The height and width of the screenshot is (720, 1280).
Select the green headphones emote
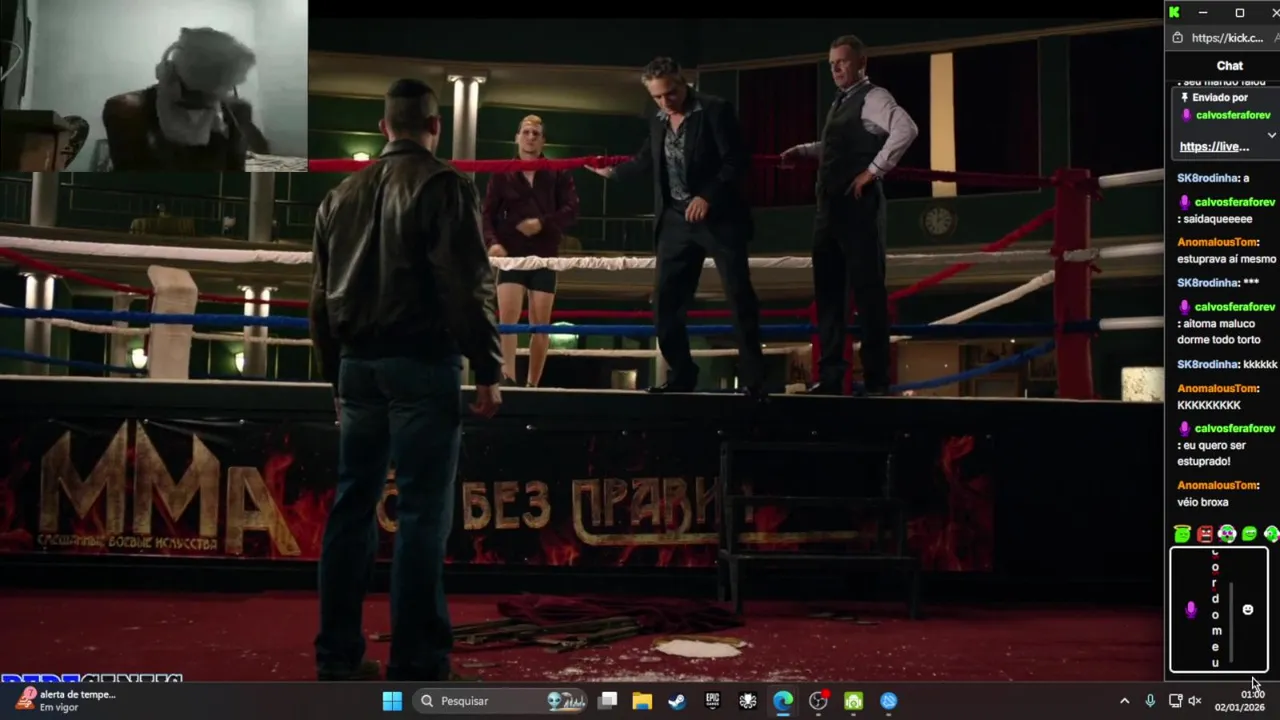(x=1227, y=534)
